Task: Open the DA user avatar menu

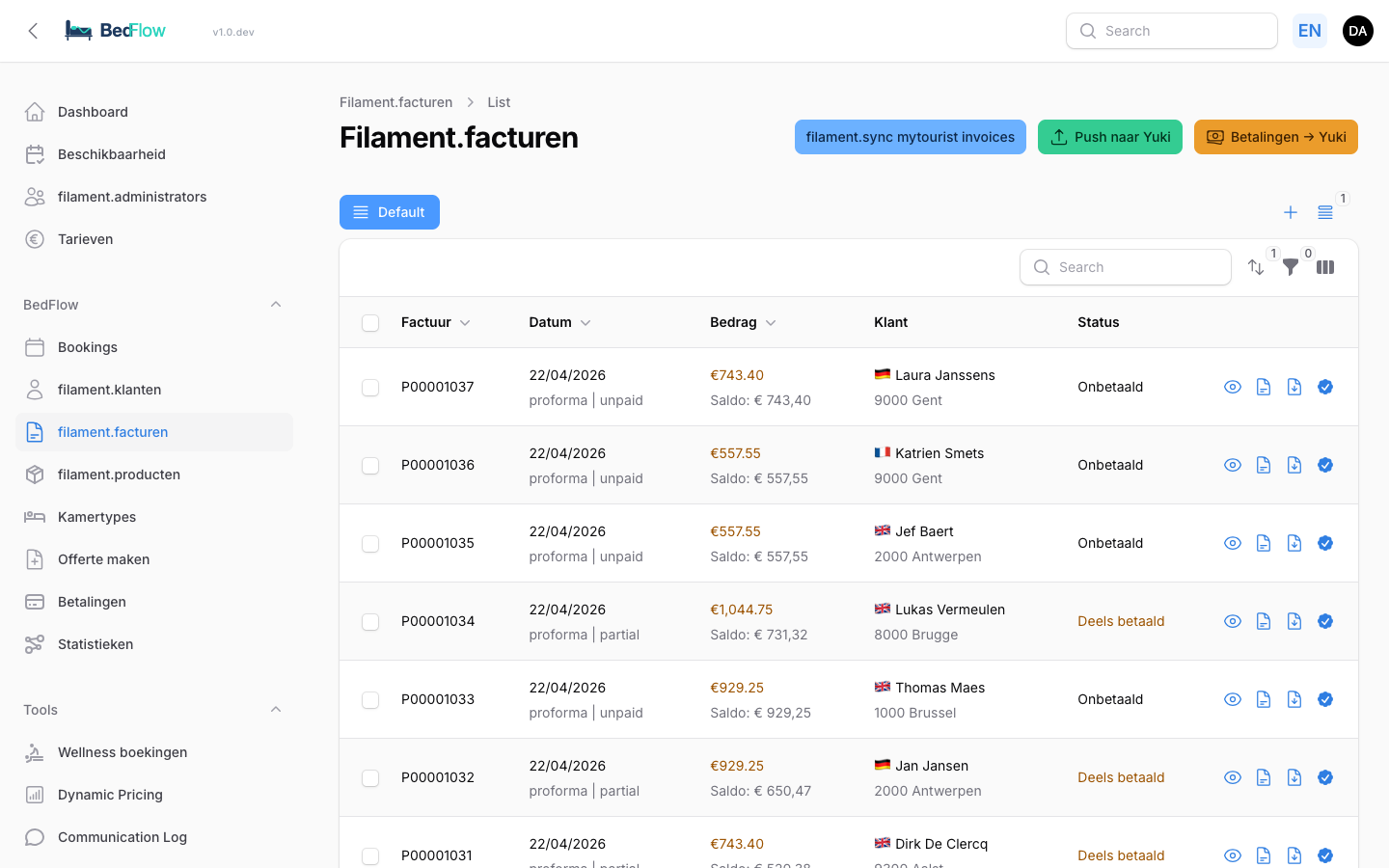Action: (1358, 31)
